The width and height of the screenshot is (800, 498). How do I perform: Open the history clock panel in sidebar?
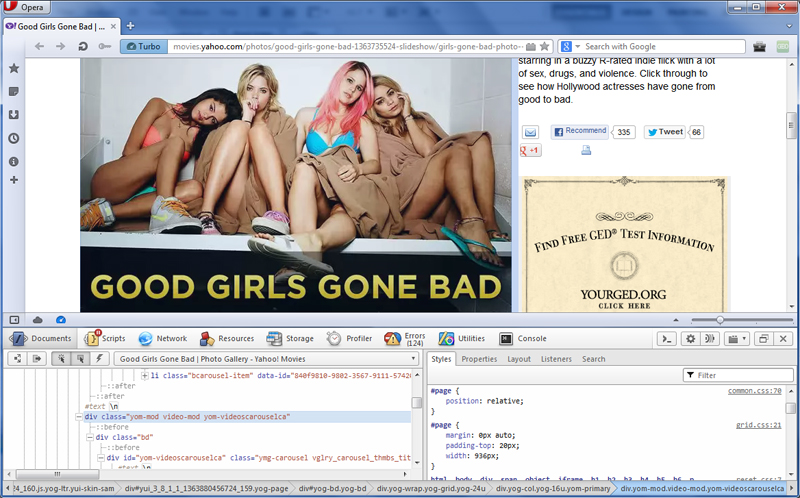pos(13,138)
